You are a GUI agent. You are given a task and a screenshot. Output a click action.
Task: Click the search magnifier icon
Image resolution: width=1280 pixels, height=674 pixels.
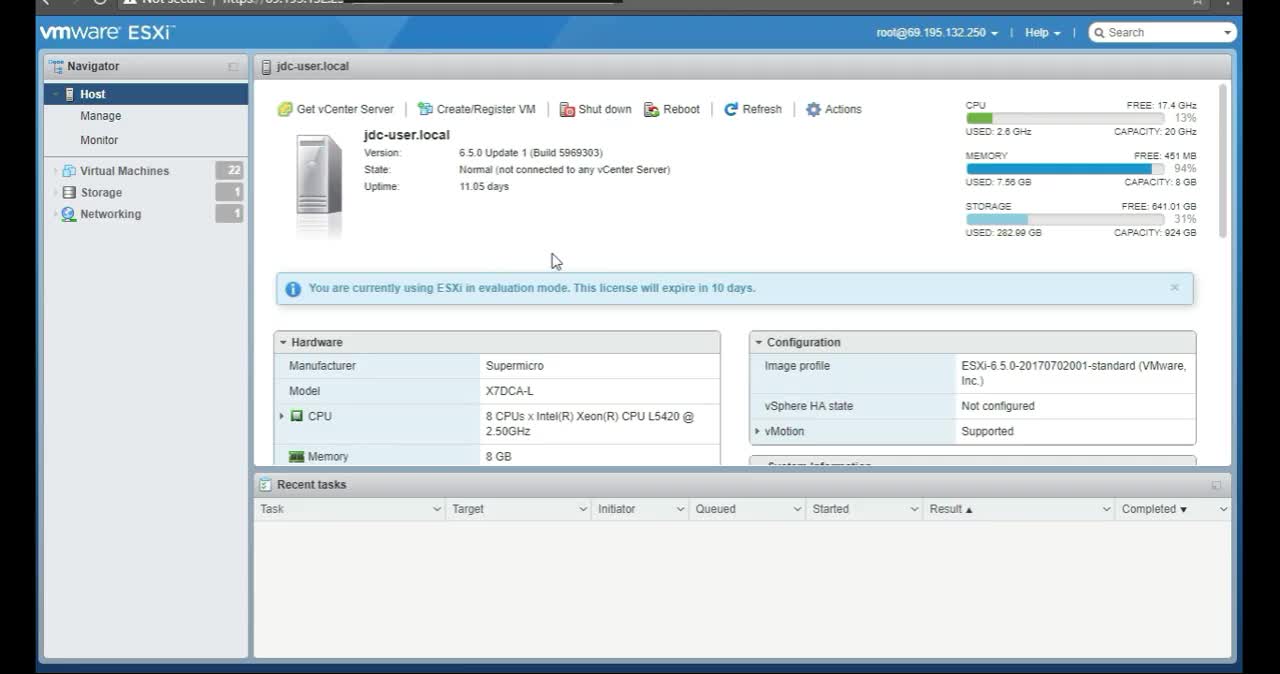pos(1099,33)
